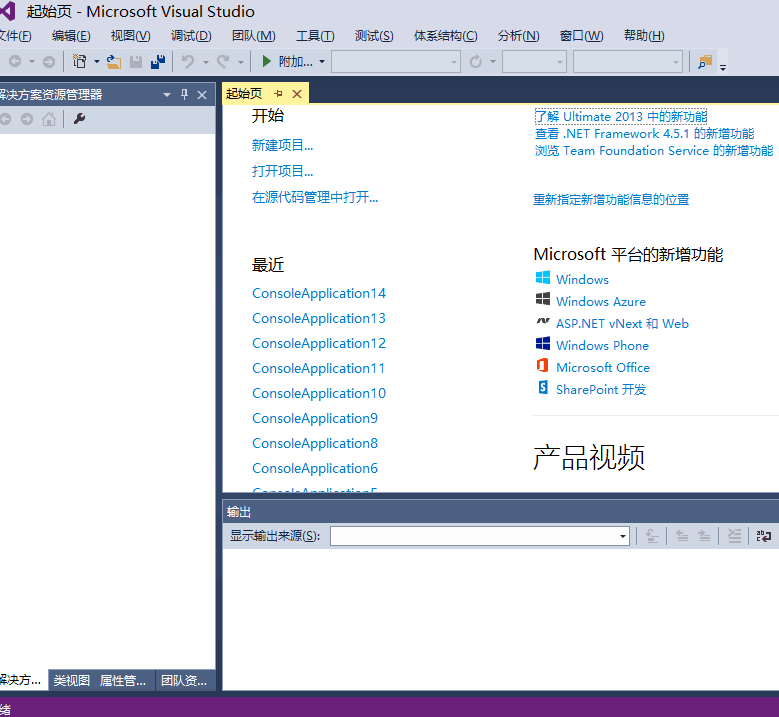
Task: Open the Debug (调试) menu
Action: (x=191, y=36)
